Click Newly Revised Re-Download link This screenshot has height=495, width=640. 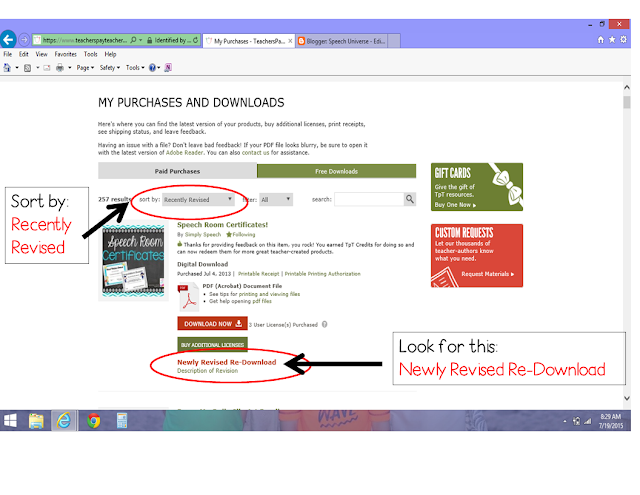coord(227,362)
